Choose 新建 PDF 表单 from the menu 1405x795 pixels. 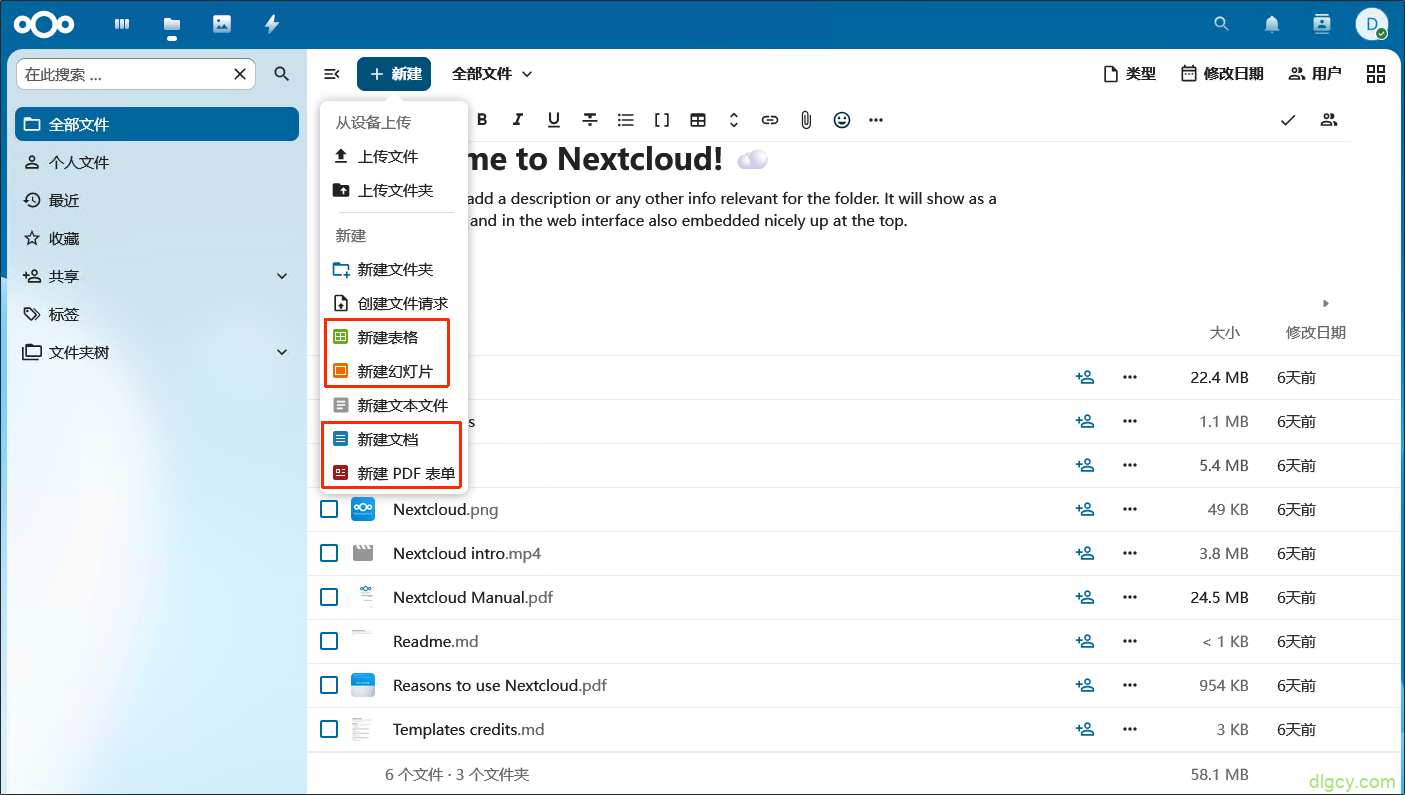(x=394, y=473)
